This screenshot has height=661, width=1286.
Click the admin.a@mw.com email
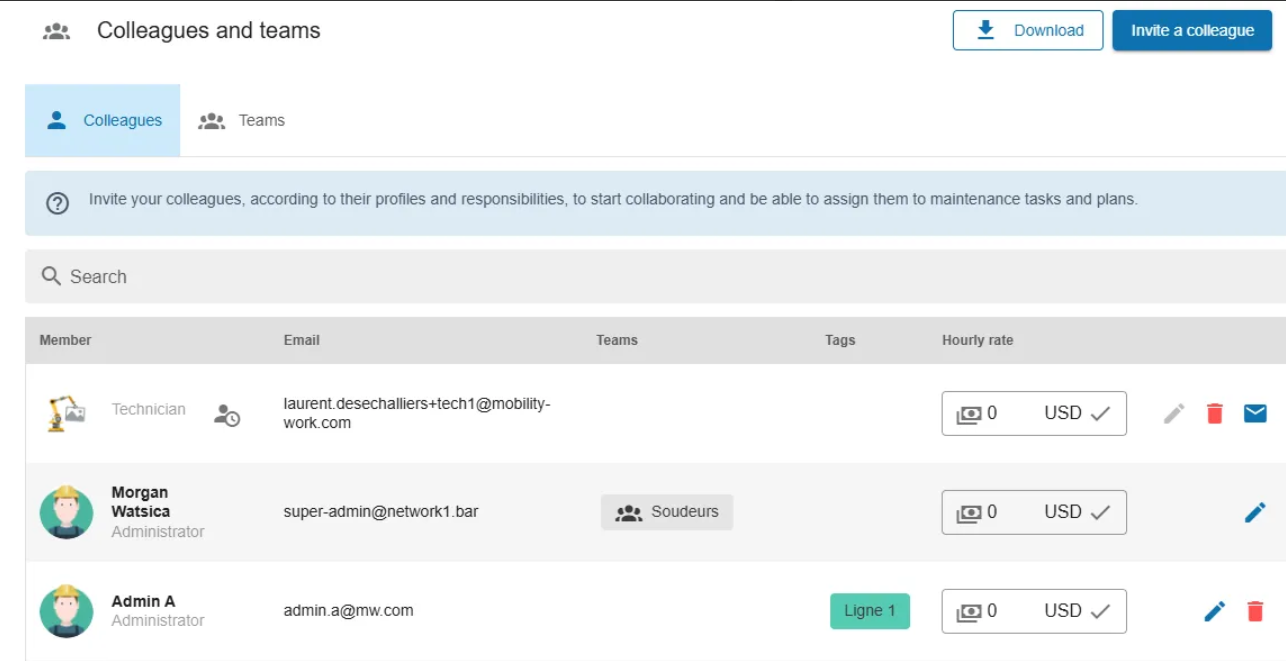pos(348,610)
